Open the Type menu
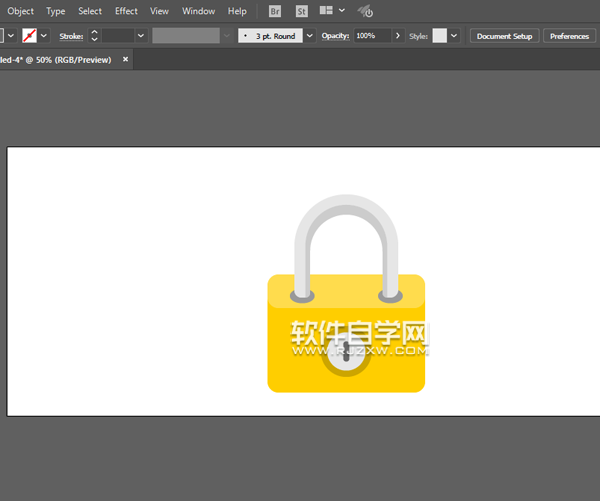This screenshot has height=501, width=600. point(56,11)
